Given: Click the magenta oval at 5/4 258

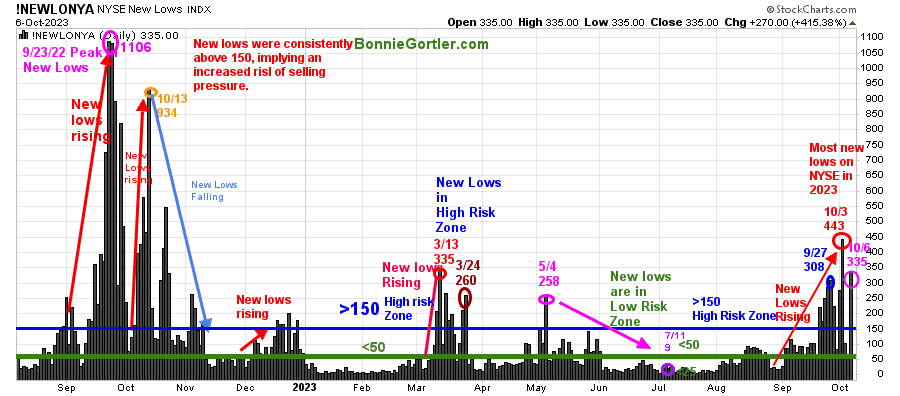Looking at the screenshot, I should click(x=546, y=299).
